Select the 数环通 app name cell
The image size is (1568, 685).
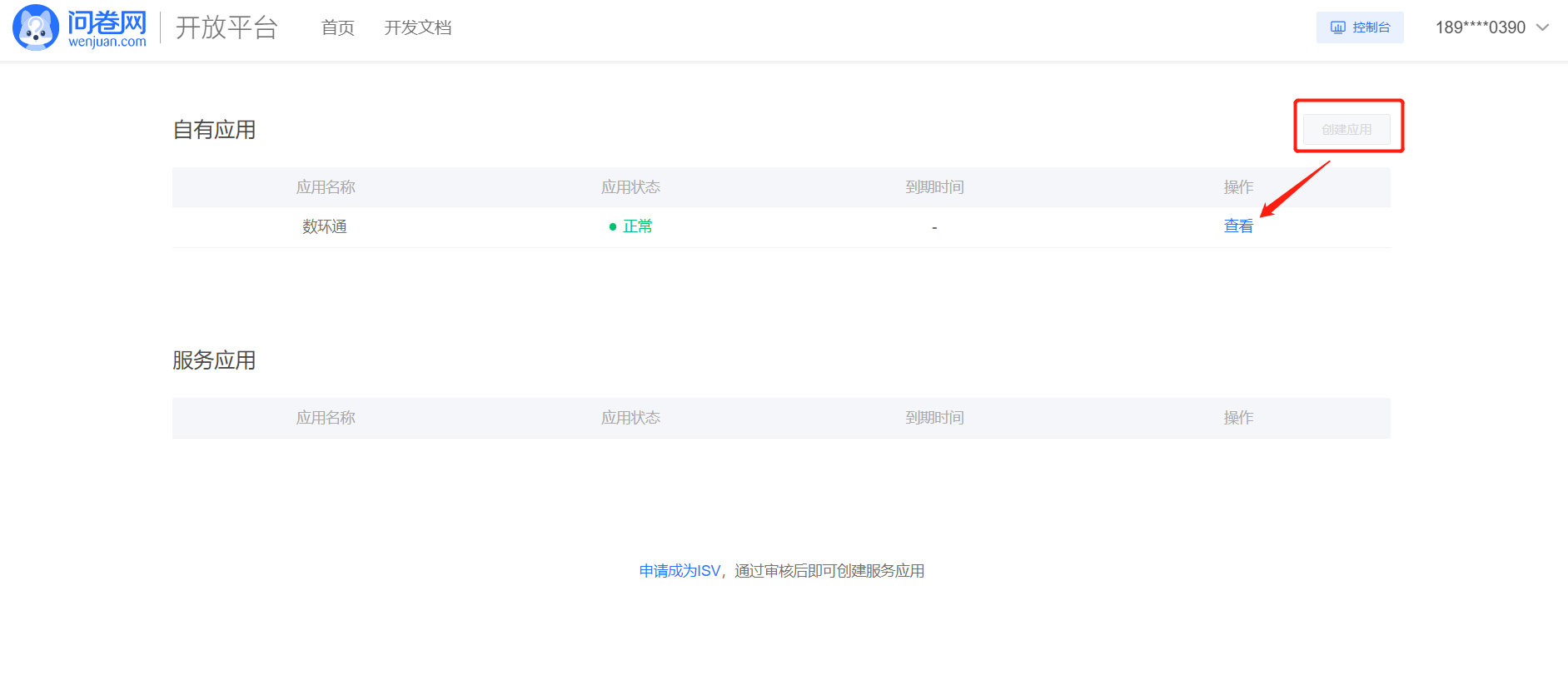(325, 226)
